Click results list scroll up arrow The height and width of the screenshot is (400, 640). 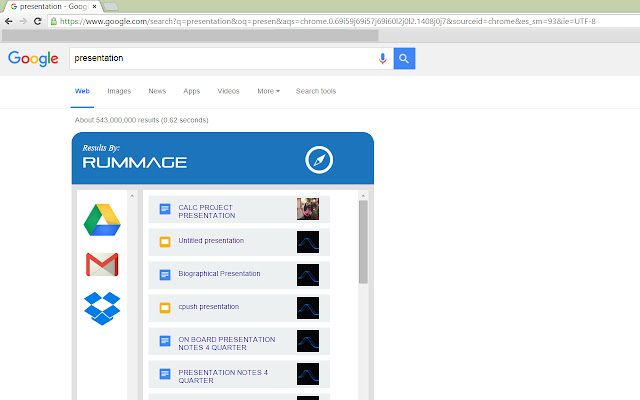pyautogui.click(x=363, y=196)
